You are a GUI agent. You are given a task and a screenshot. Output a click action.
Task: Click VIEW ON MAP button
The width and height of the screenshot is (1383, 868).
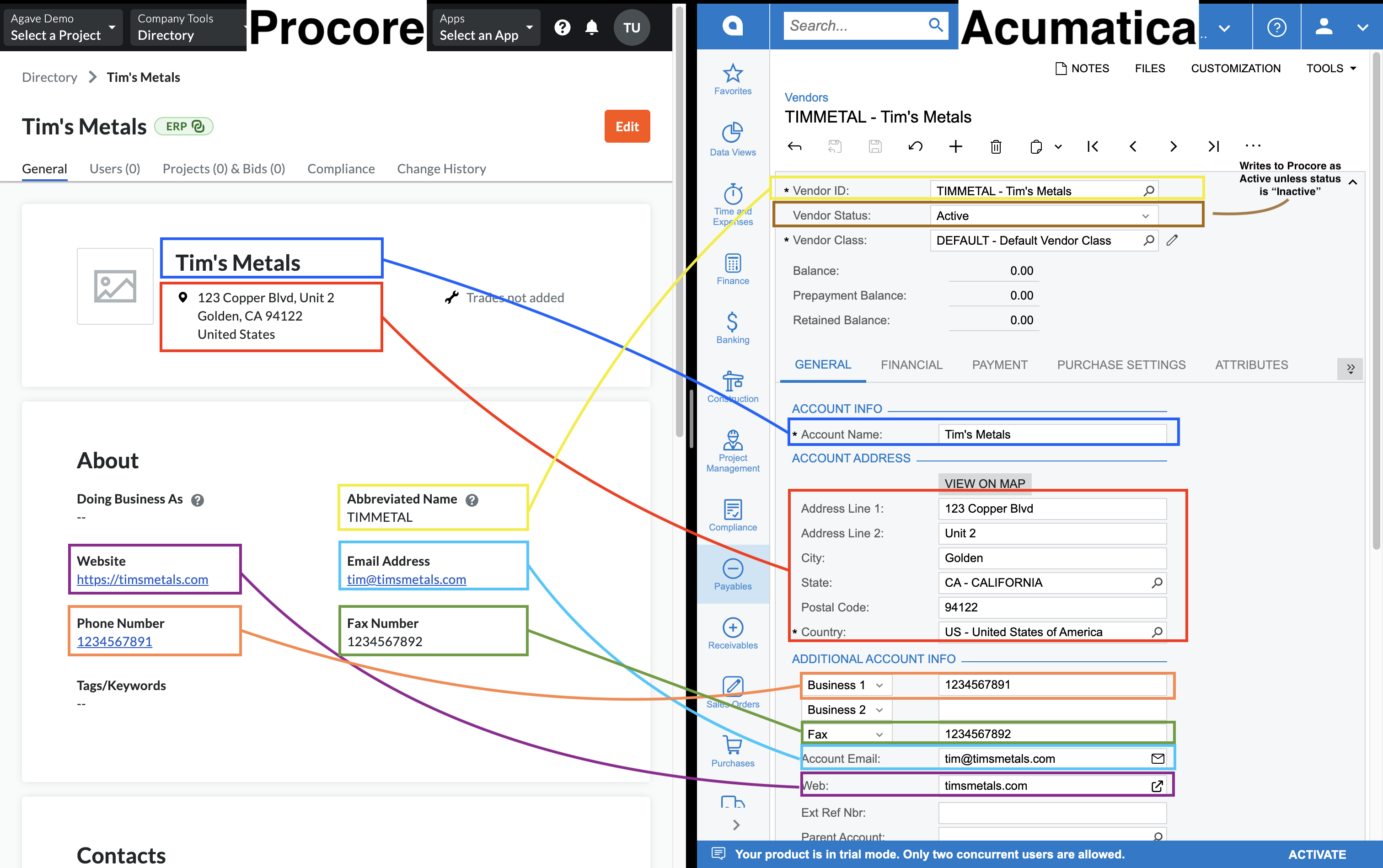point(985,483)
